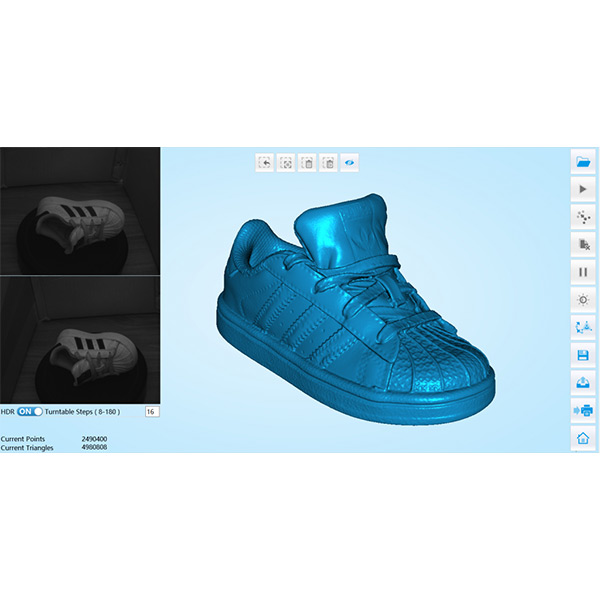Screen dimensions: 600x600
Task: Click the upper camera preview image
Action: pyautogui.click(x=80, y=211)
